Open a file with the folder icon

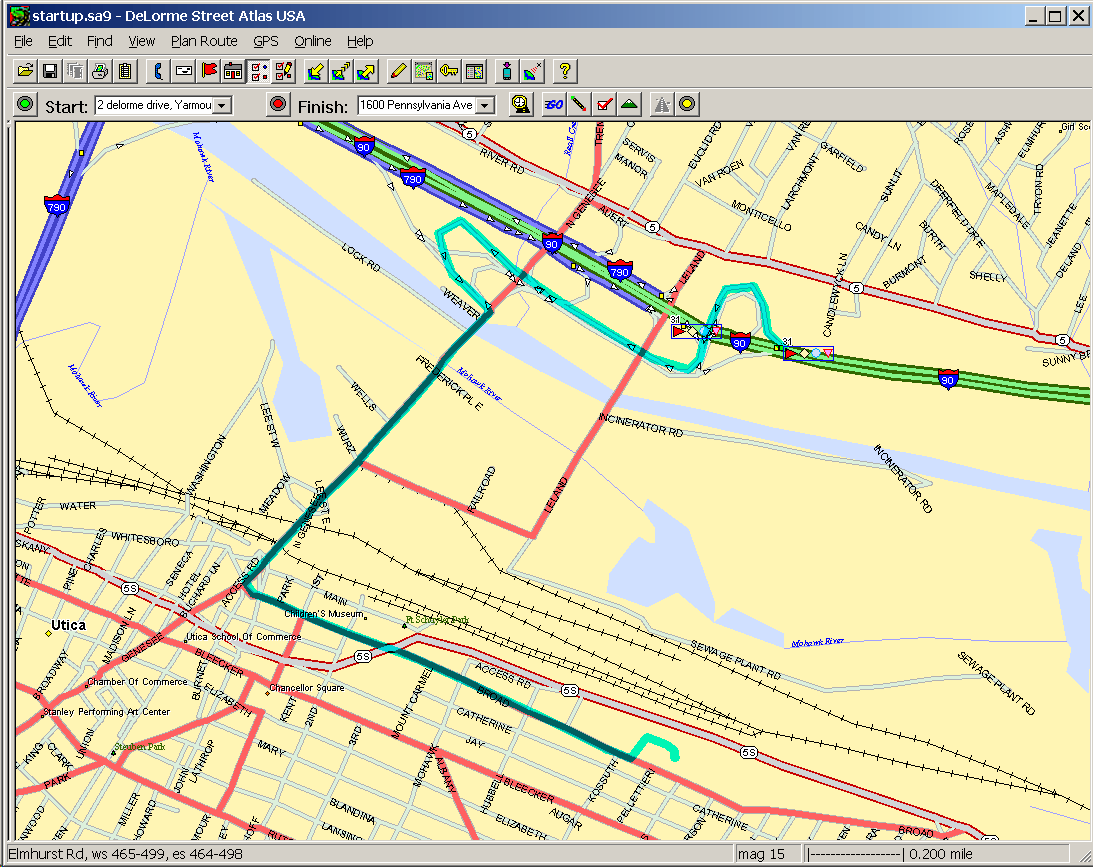point(26,71)
